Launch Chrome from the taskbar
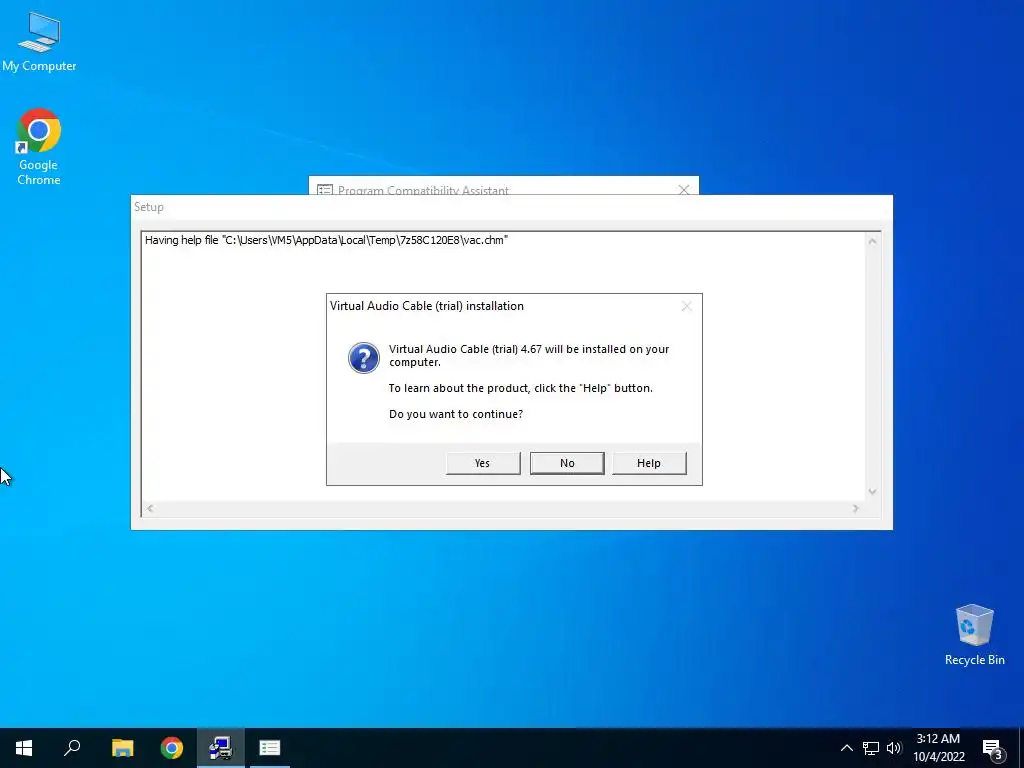1024x768 pixels. click(172, 748)
